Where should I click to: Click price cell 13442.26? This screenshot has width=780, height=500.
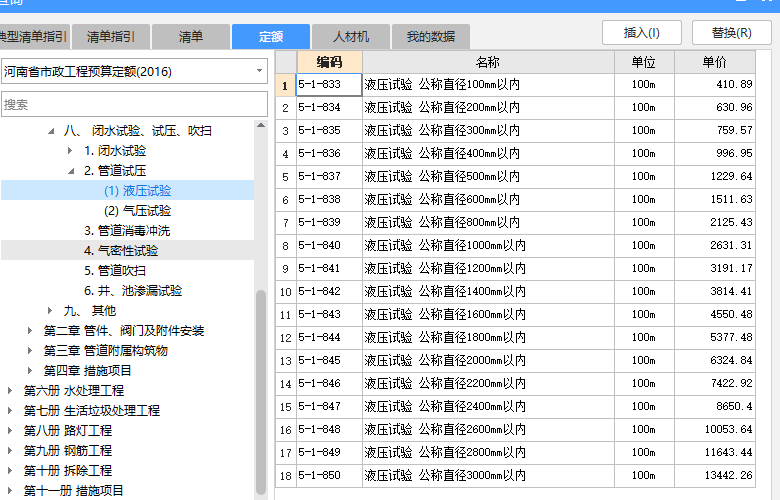715,476
